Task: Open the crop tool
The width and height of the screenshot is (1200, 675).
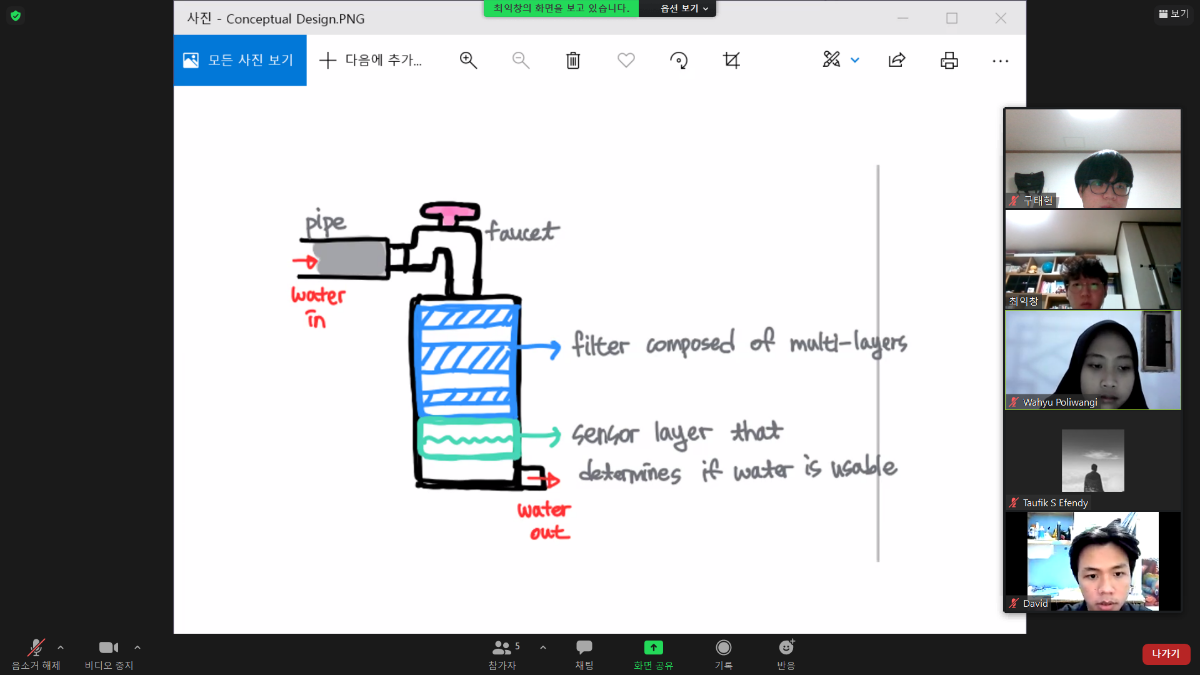Action: coord(732,60)
